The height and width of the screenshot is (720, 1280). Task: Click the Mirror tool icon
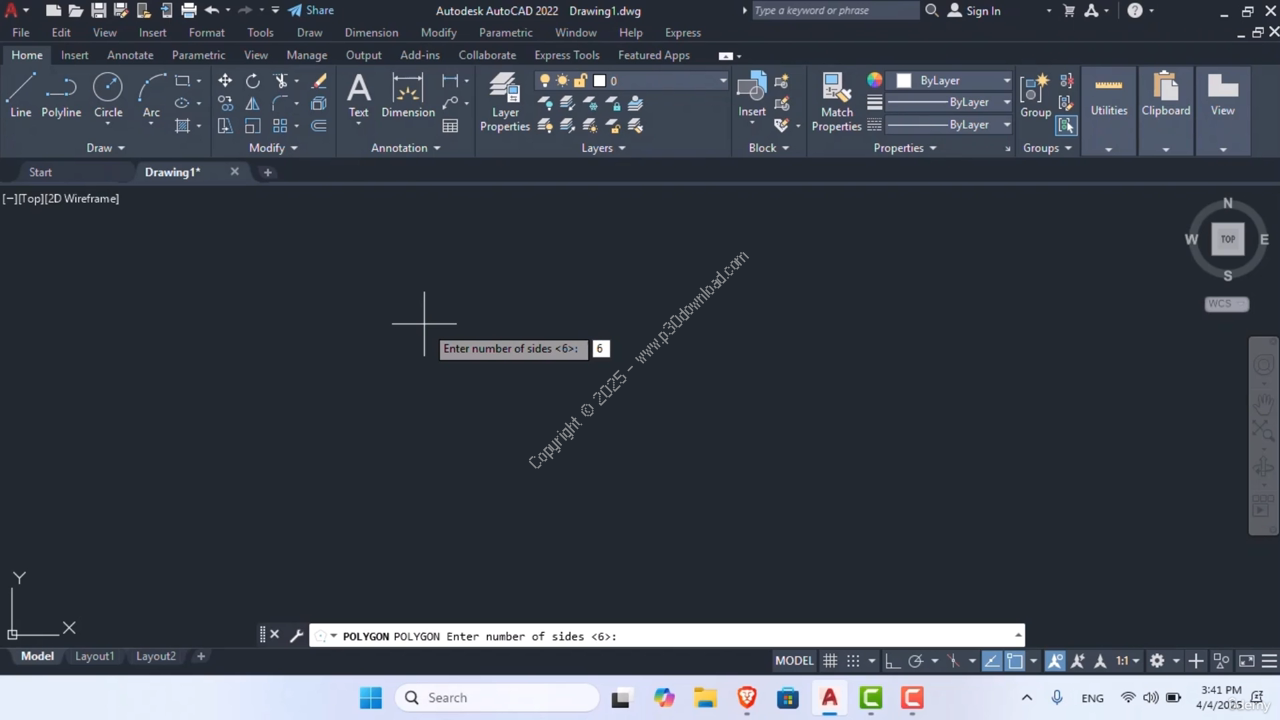coord(253,103)
